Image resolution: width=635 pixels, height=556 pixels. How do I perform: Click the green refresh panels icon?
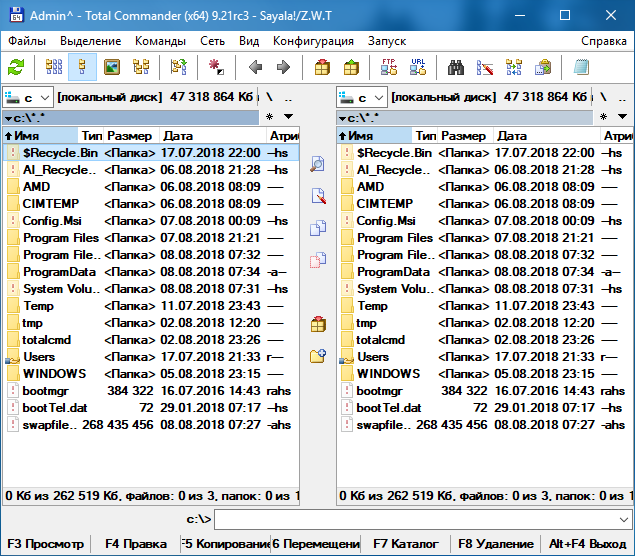pyautogui.click(x=16, y=68)
